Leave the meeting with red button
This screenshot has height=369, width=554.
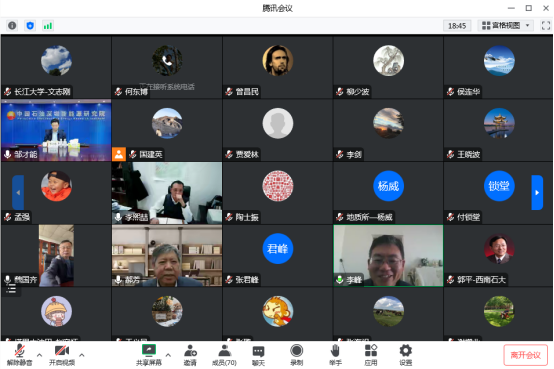pyautogui.click(x=525, y=355)
